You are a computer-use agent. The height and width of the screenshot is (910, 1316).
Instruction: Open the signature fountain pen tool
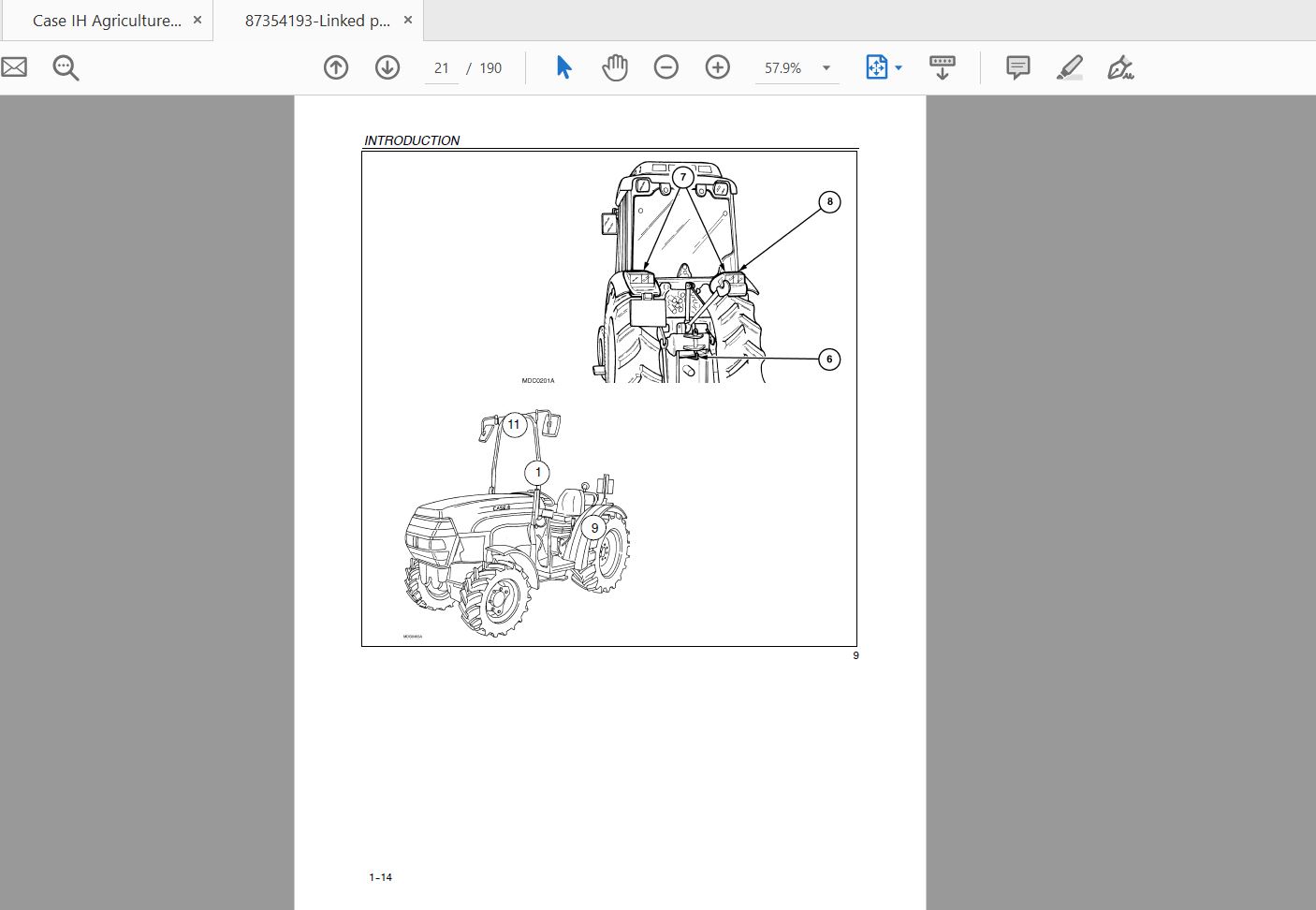[x=1121, y=66]
